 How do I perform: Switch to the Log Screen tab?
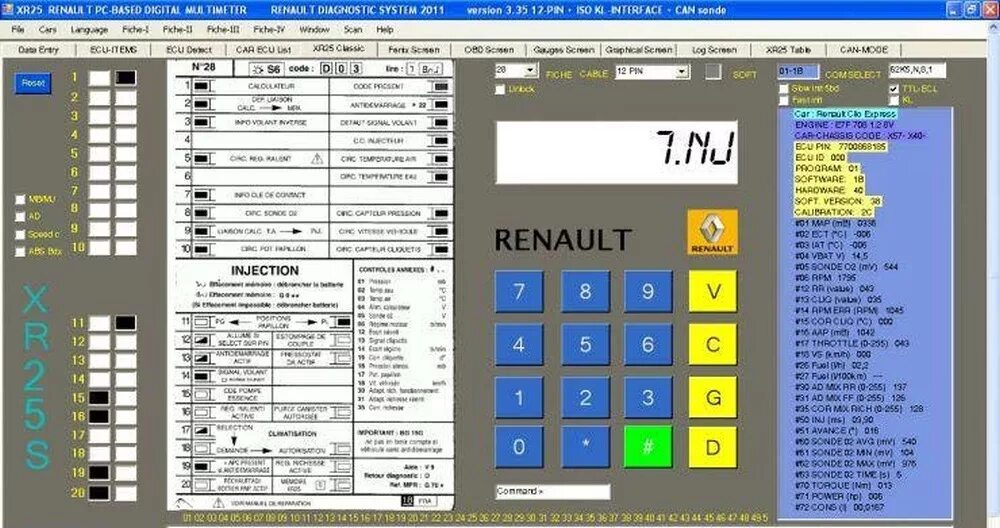point(714,50)
